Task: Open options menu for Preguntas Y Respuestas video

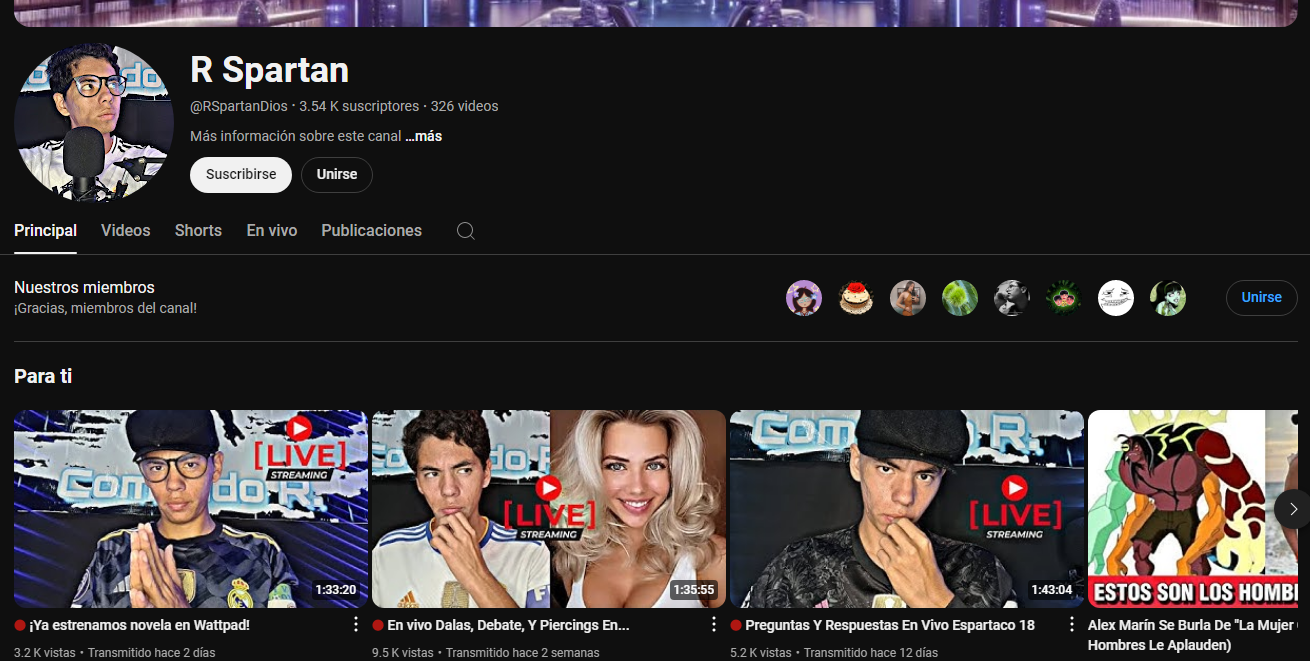Action: point(1072,625)
